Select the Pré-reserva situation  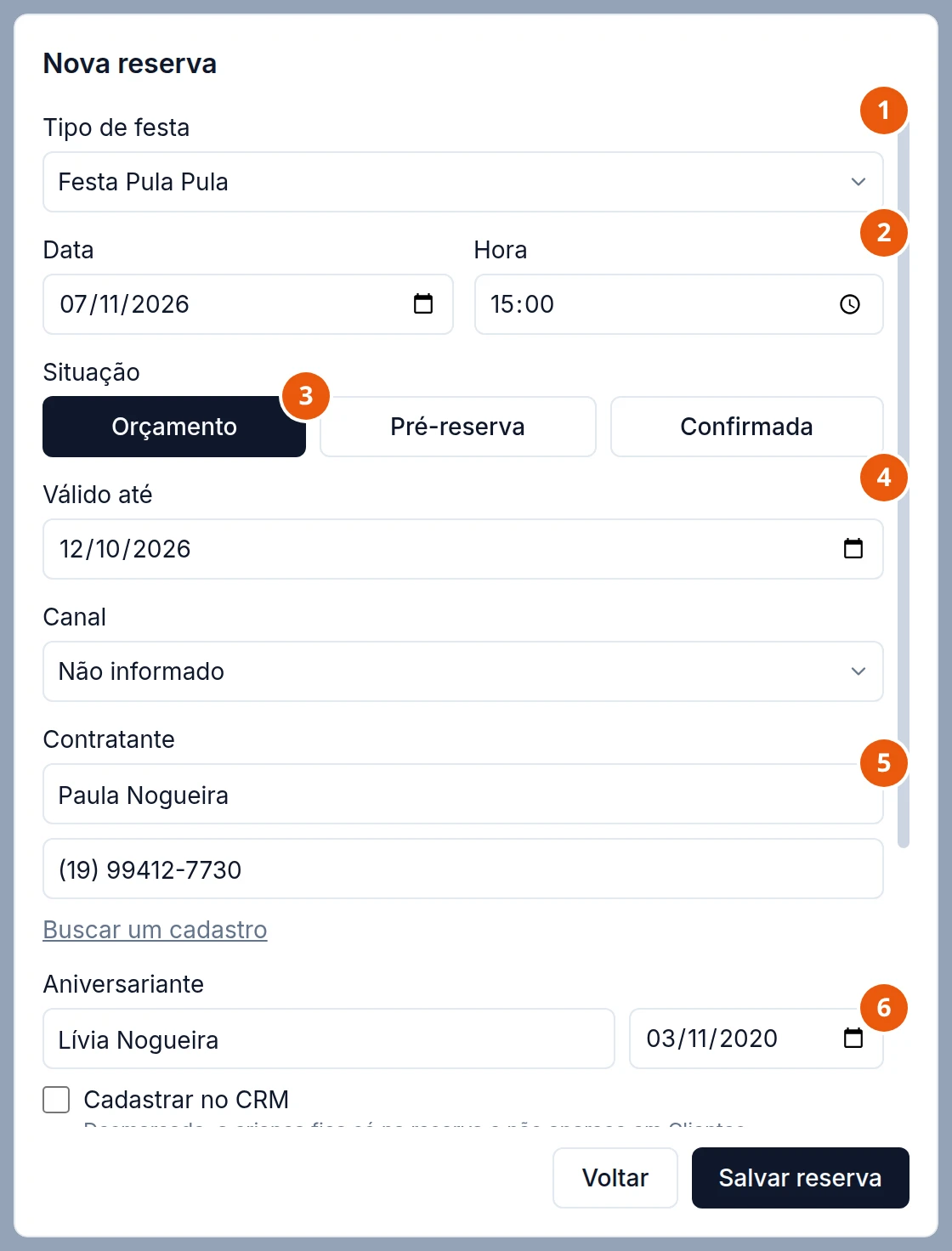[x=458, y=427]
